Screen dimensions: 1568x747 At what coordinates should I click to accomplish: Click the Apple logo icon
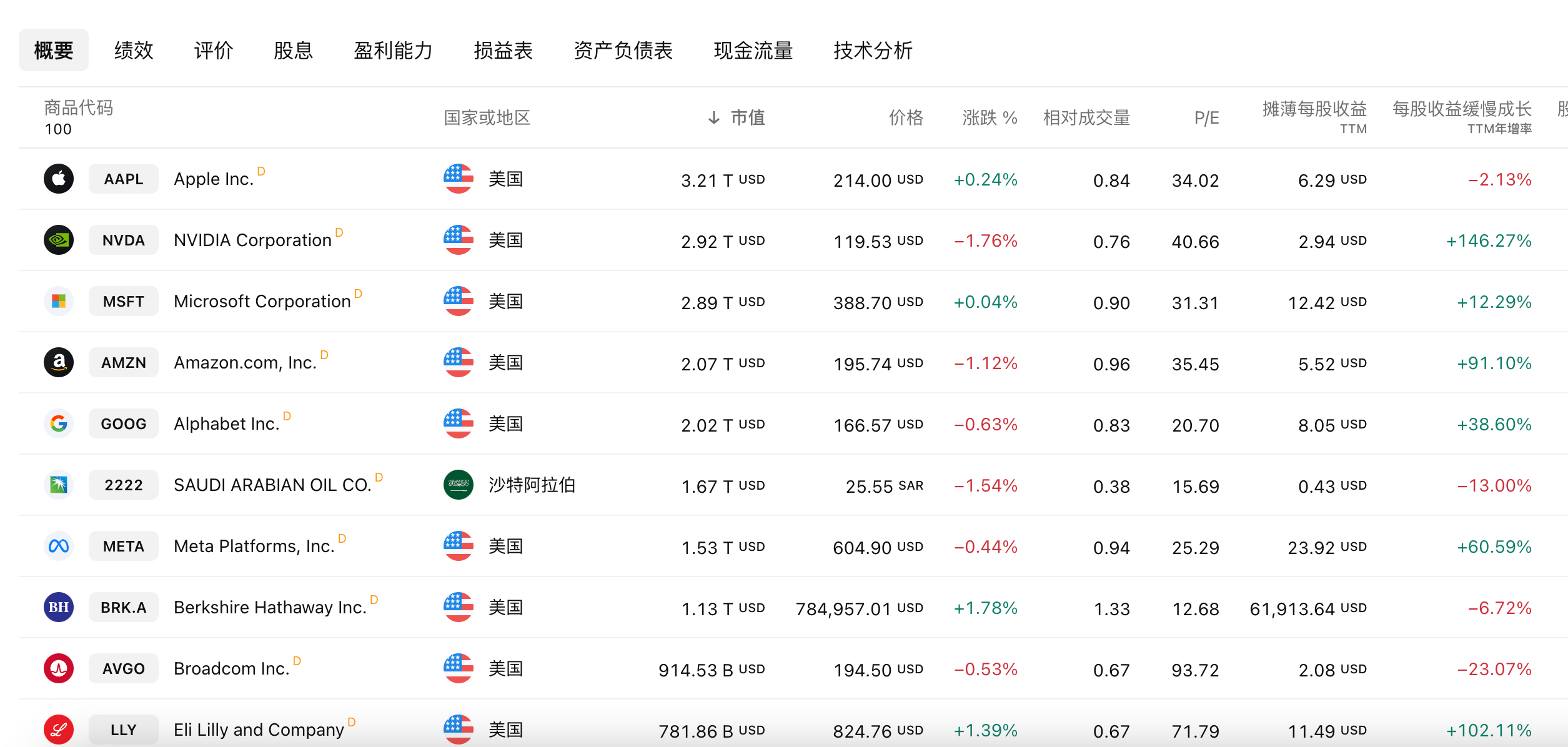pyautogui.click(x=59, y=179)
